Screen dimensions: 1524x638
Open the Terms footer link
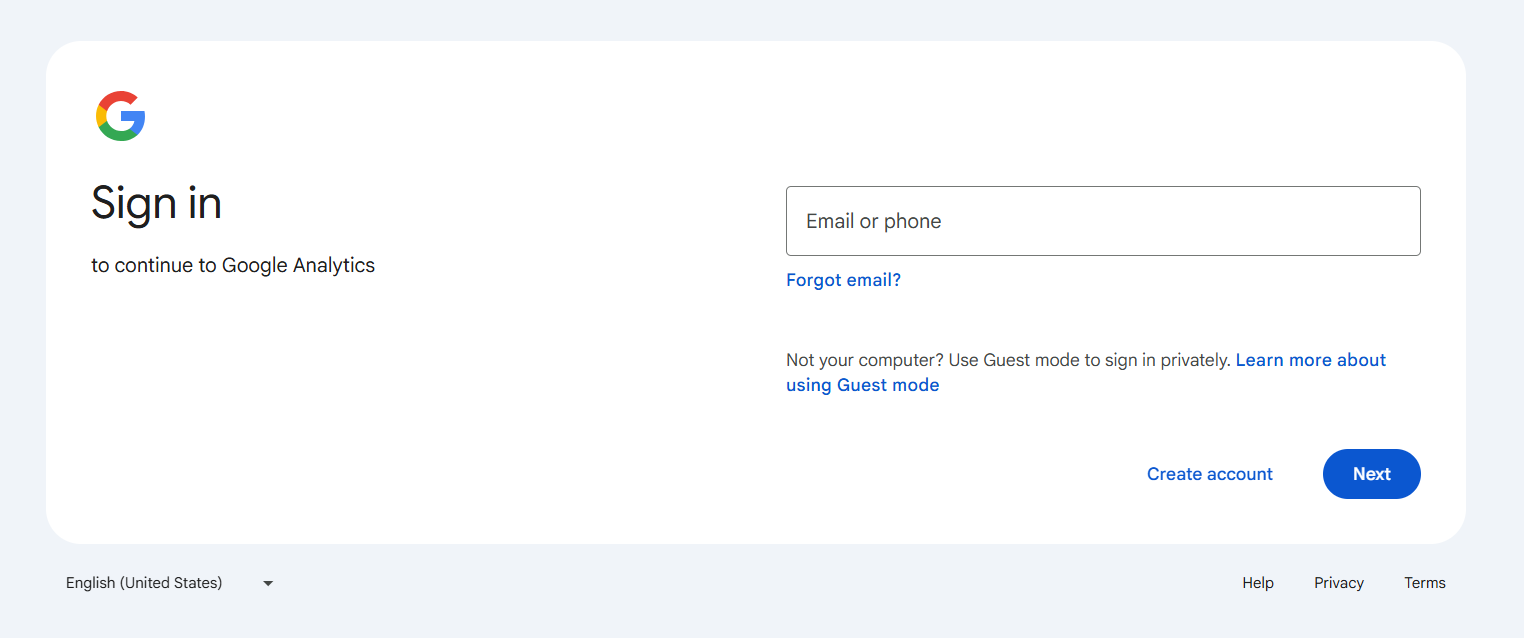coord(1425,583)
